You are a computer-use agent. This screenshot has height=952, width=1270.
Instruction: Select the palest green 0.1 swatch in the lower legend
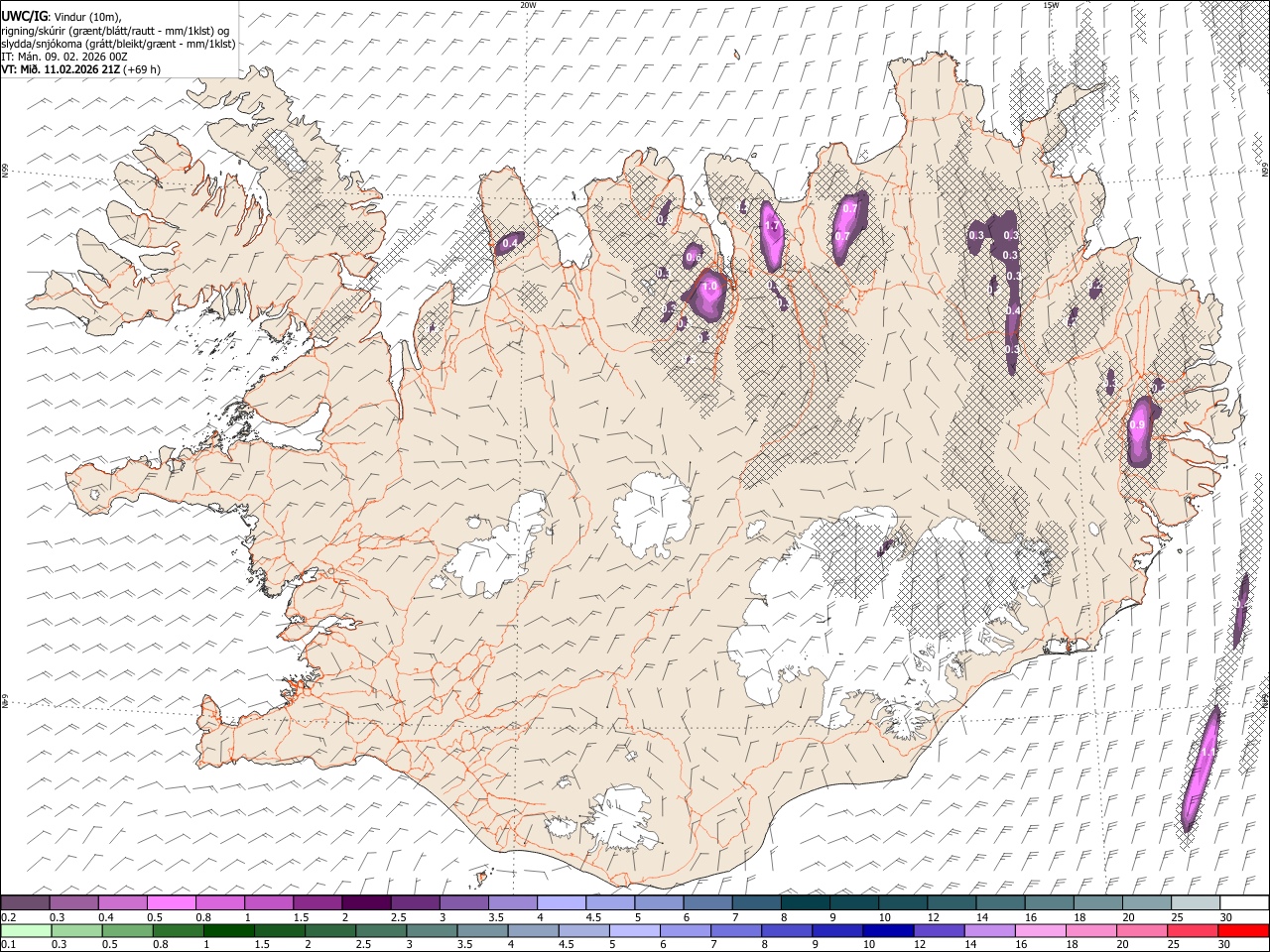coord(26,930)
